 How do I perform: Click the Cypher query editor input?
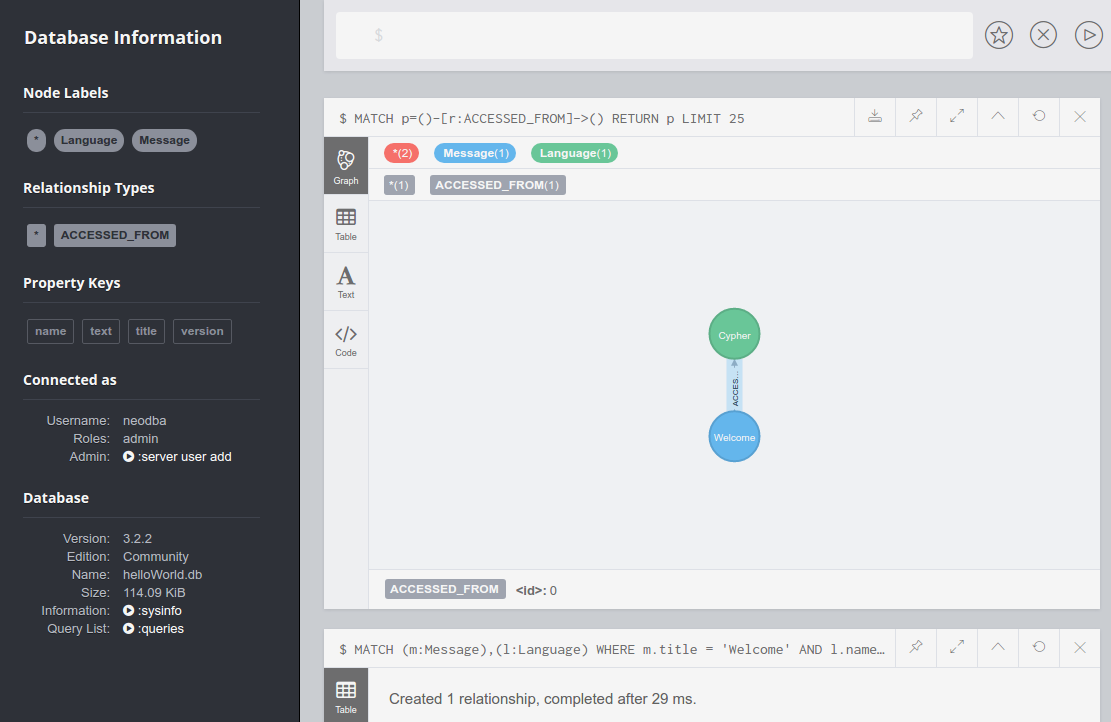(x=654, y=35)
